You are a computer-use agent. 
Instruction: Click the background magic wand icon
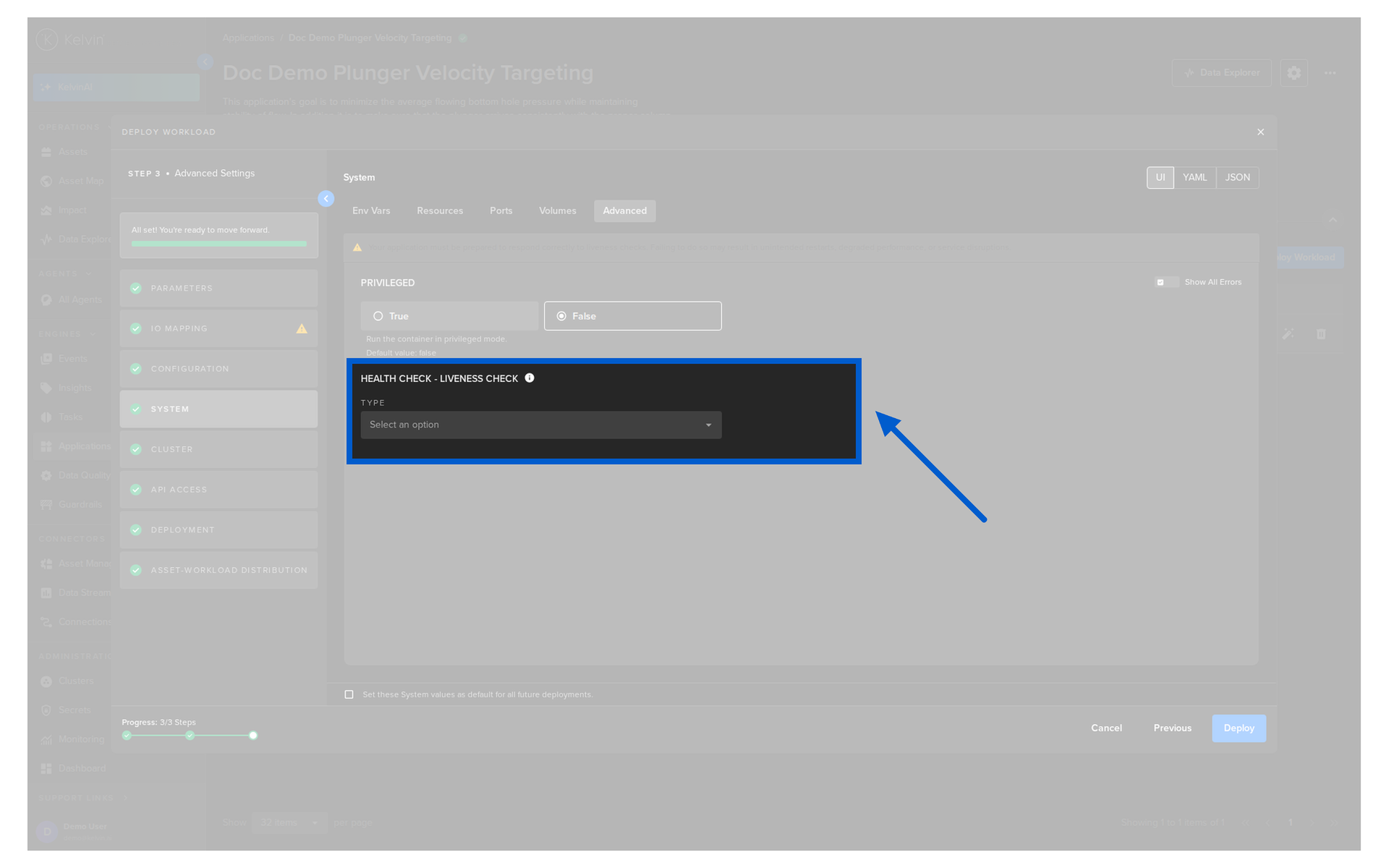coord(1288,333)
